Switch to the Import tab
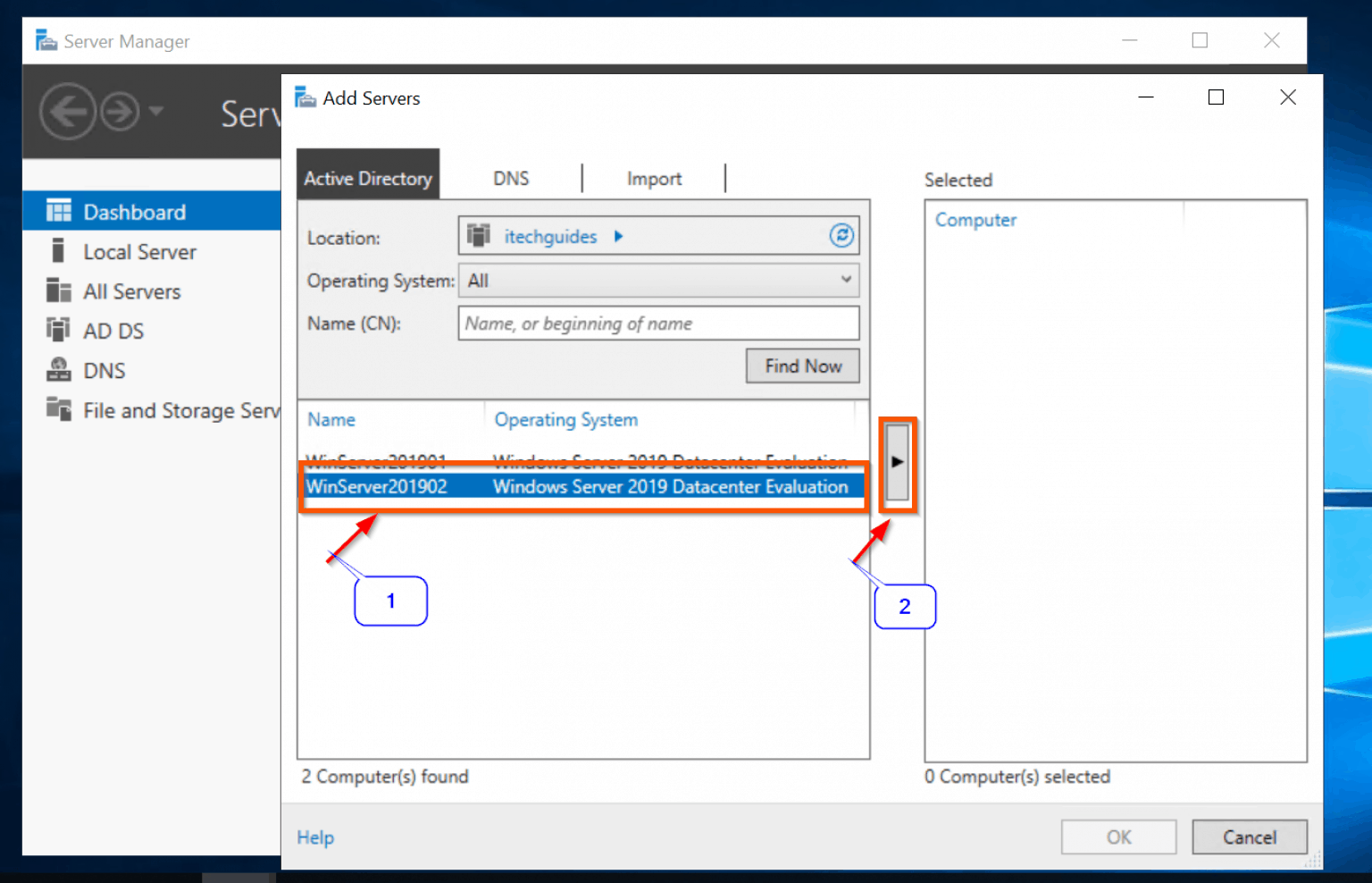Viewport: 1372px width, 883px height. coord(654,178)
